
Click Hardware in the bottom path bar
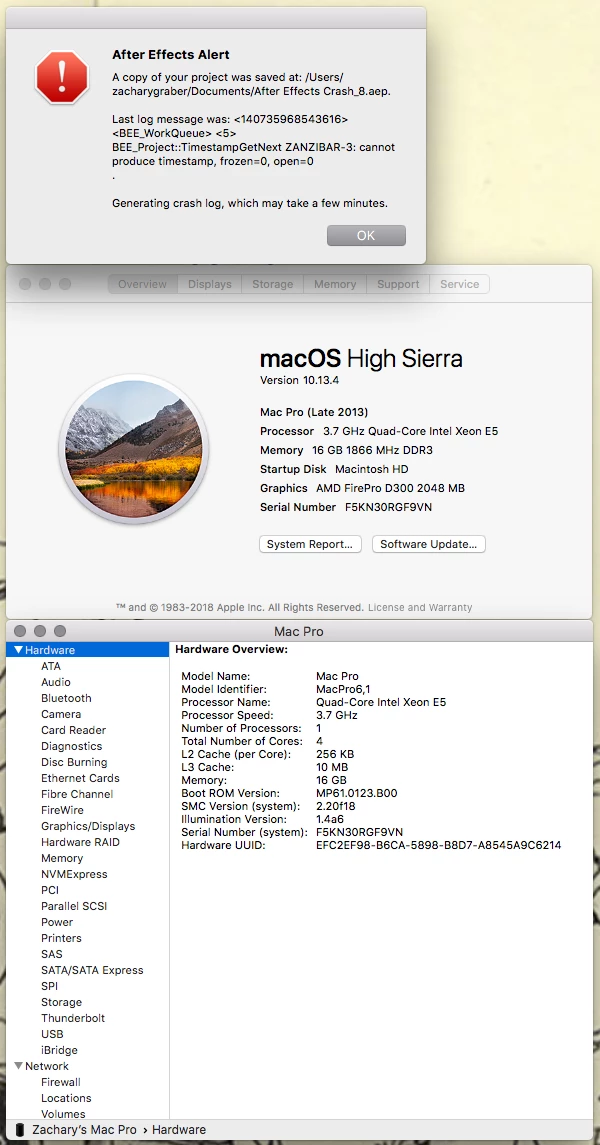179,1130
